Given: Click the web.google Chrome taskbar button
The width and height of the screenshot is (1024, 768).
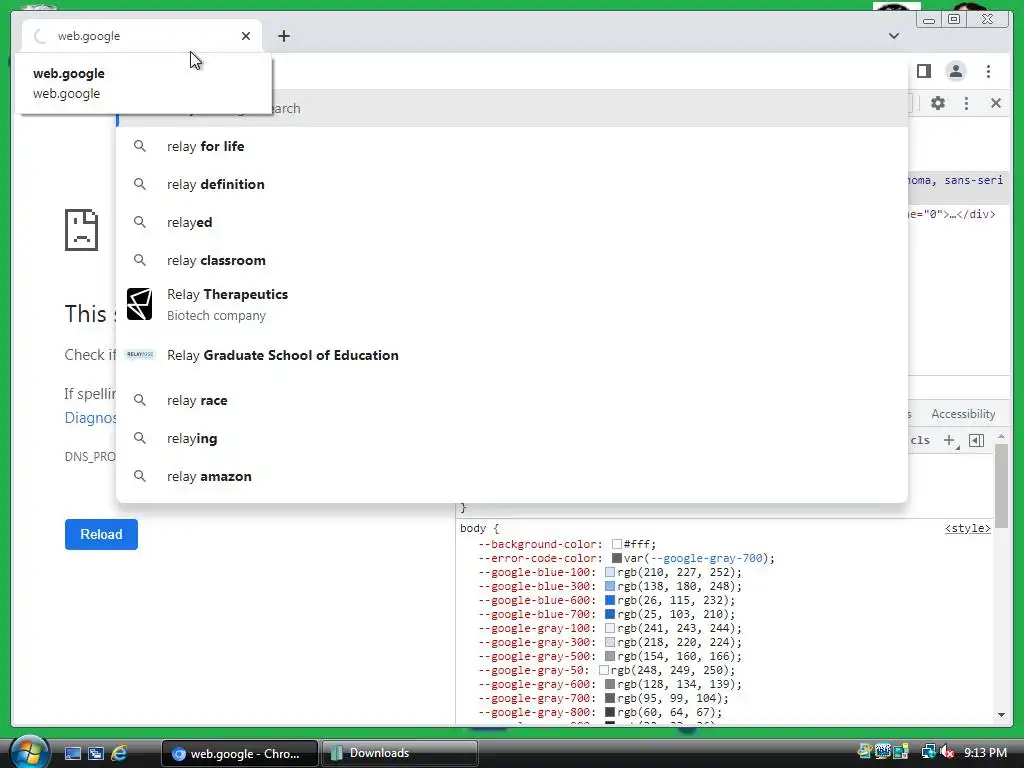Looking at the screenshot, I should 239,753.
